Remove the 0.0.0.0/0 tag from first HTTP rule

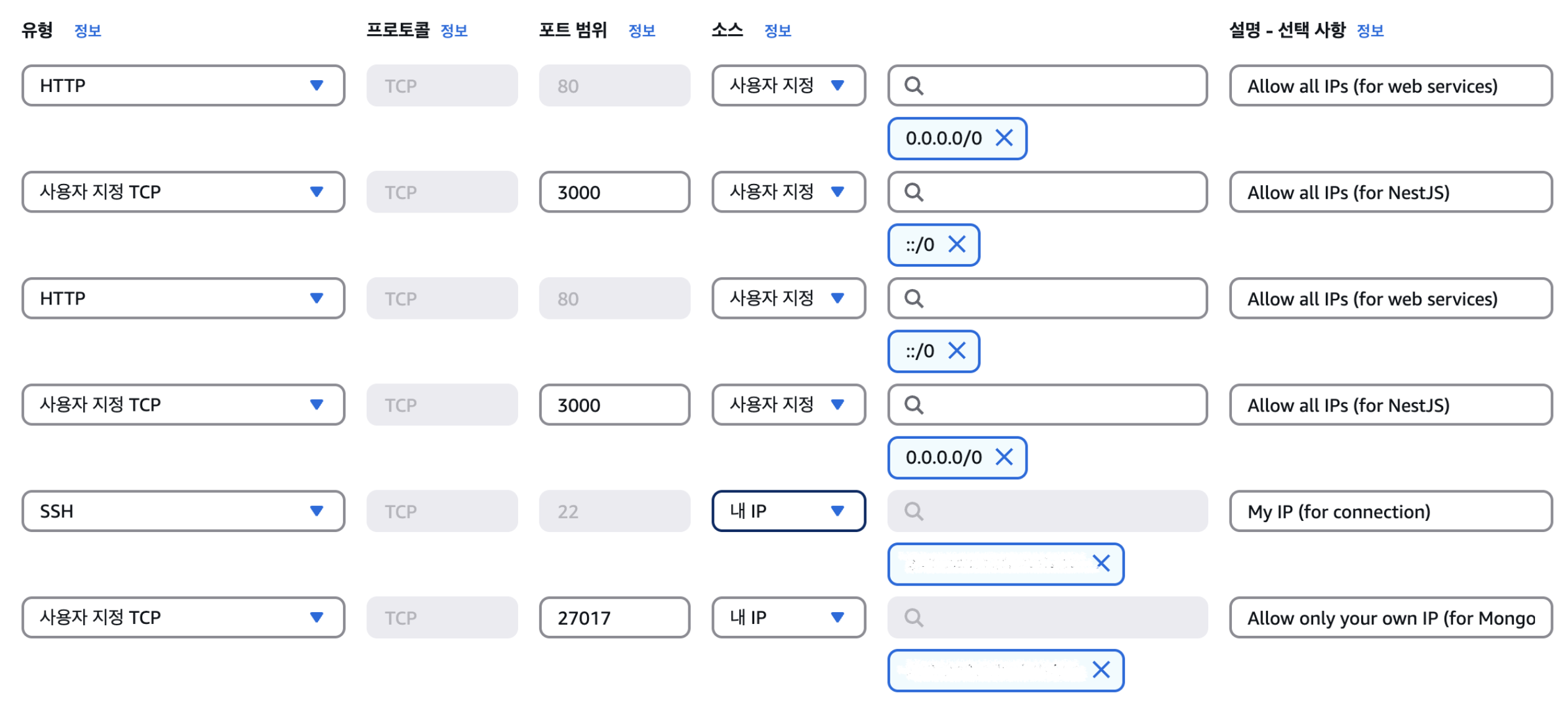click(1003, 138)
